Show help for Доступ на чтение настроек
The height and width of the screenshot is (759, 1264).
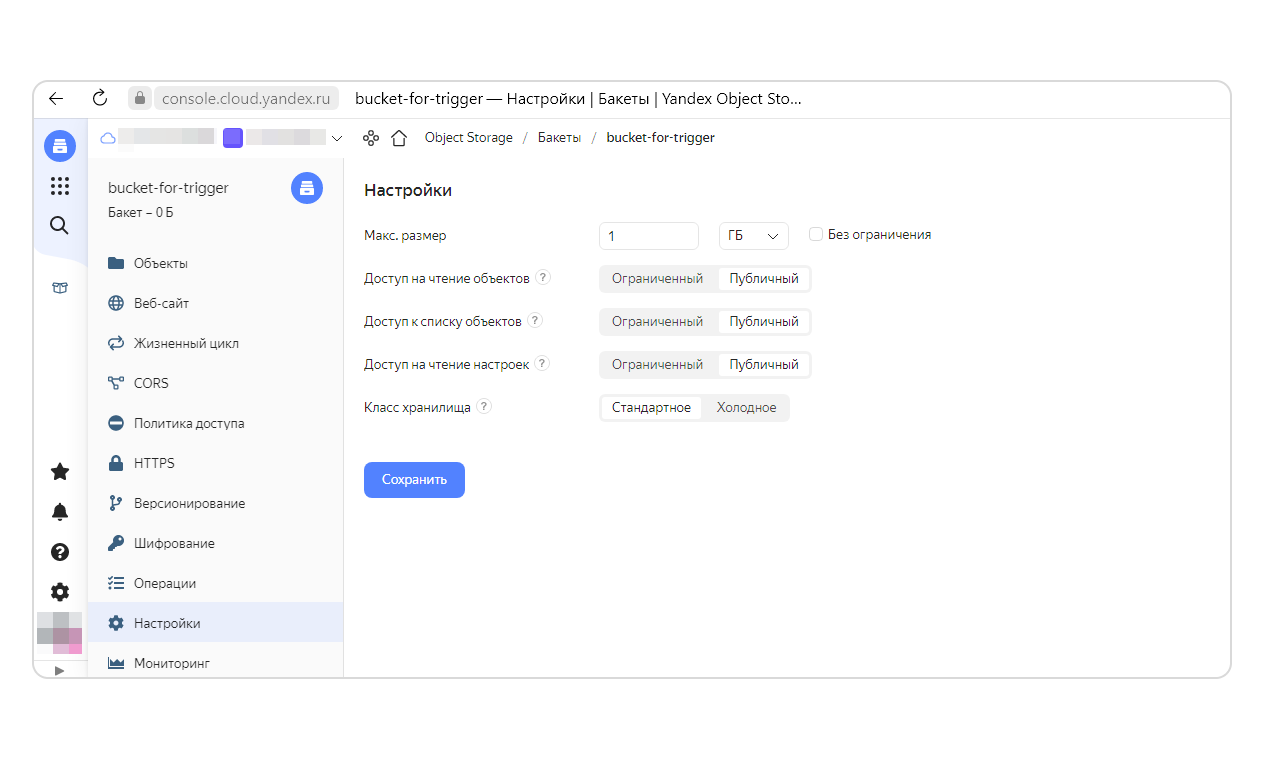(x=542, y=364)
